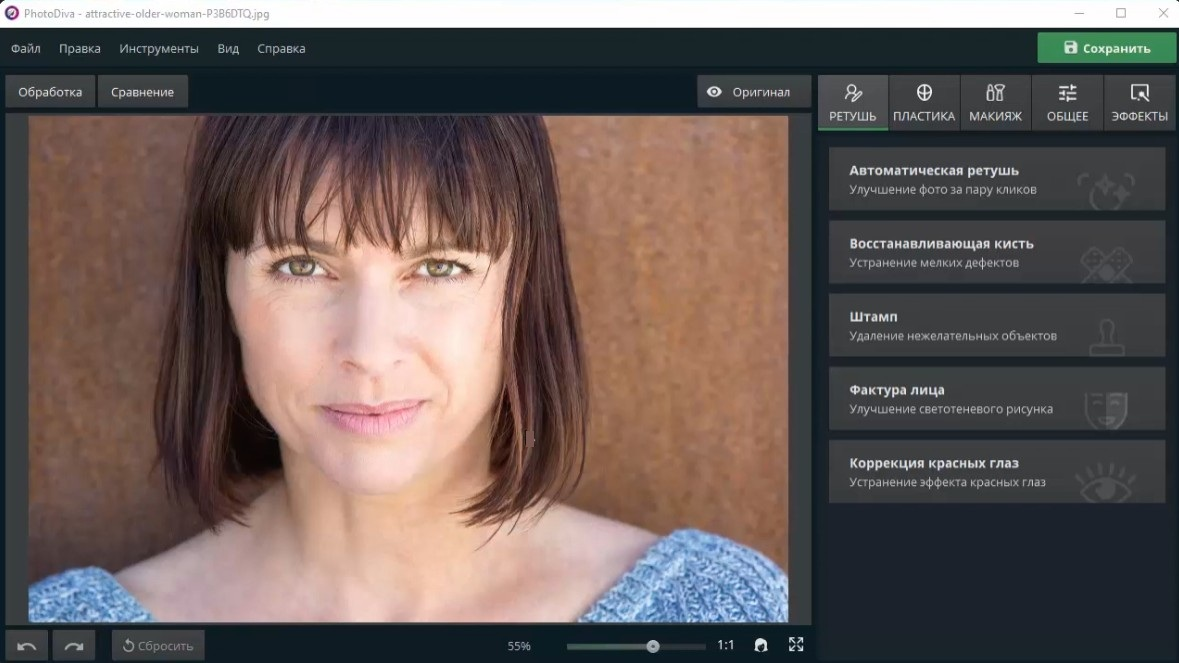Screen dimensions: 1179x663
Task: Choose Восстанавливающая кисть tool
Action: pos(997,252)
